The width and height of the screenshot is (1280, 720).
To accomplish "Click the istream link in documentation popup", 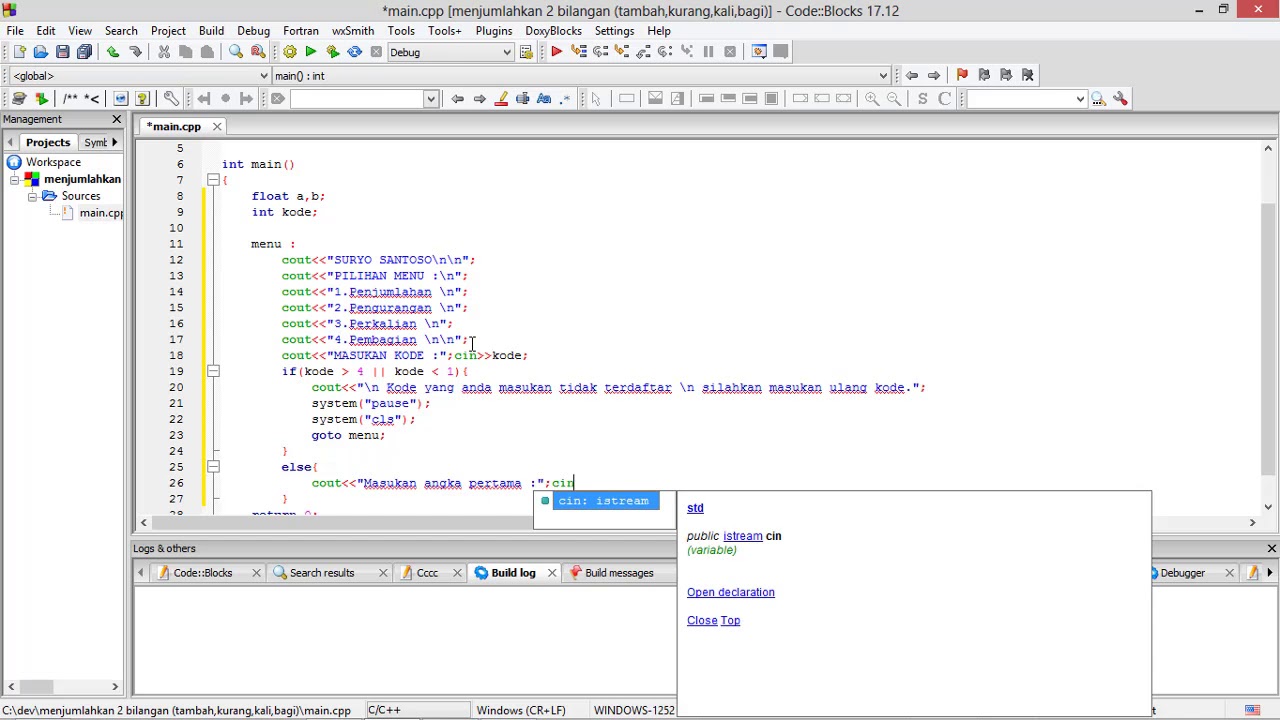I will (743, 536).
